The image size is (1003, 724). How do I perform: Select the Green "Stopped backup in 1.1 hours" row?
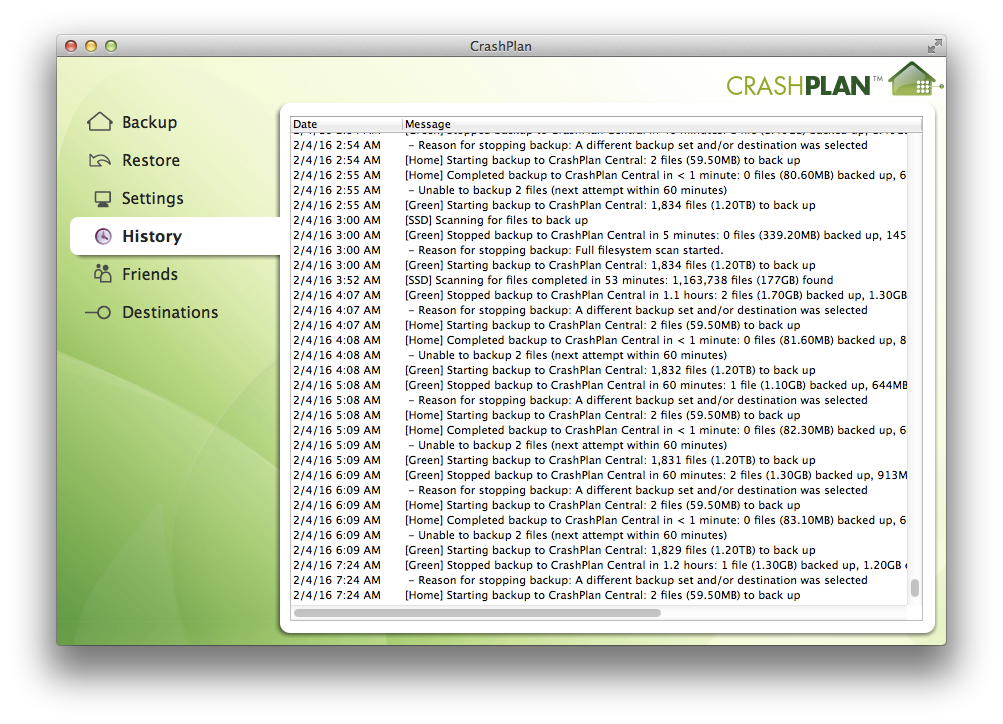pos(599,295)
